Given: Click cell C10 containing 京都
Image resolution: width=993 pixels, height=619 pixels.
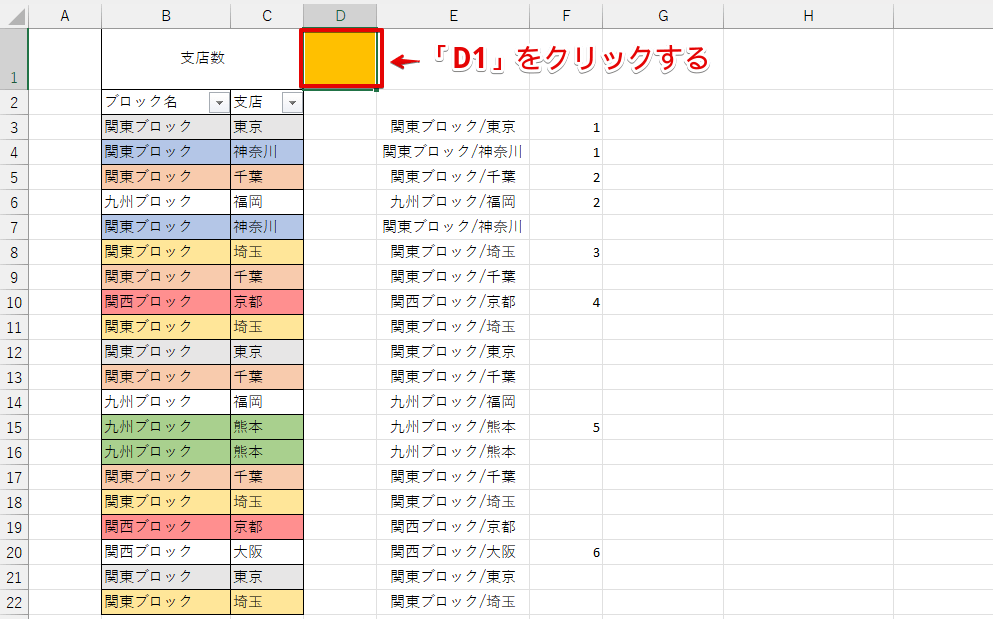Looking at the screenshot, I should 267,302.
